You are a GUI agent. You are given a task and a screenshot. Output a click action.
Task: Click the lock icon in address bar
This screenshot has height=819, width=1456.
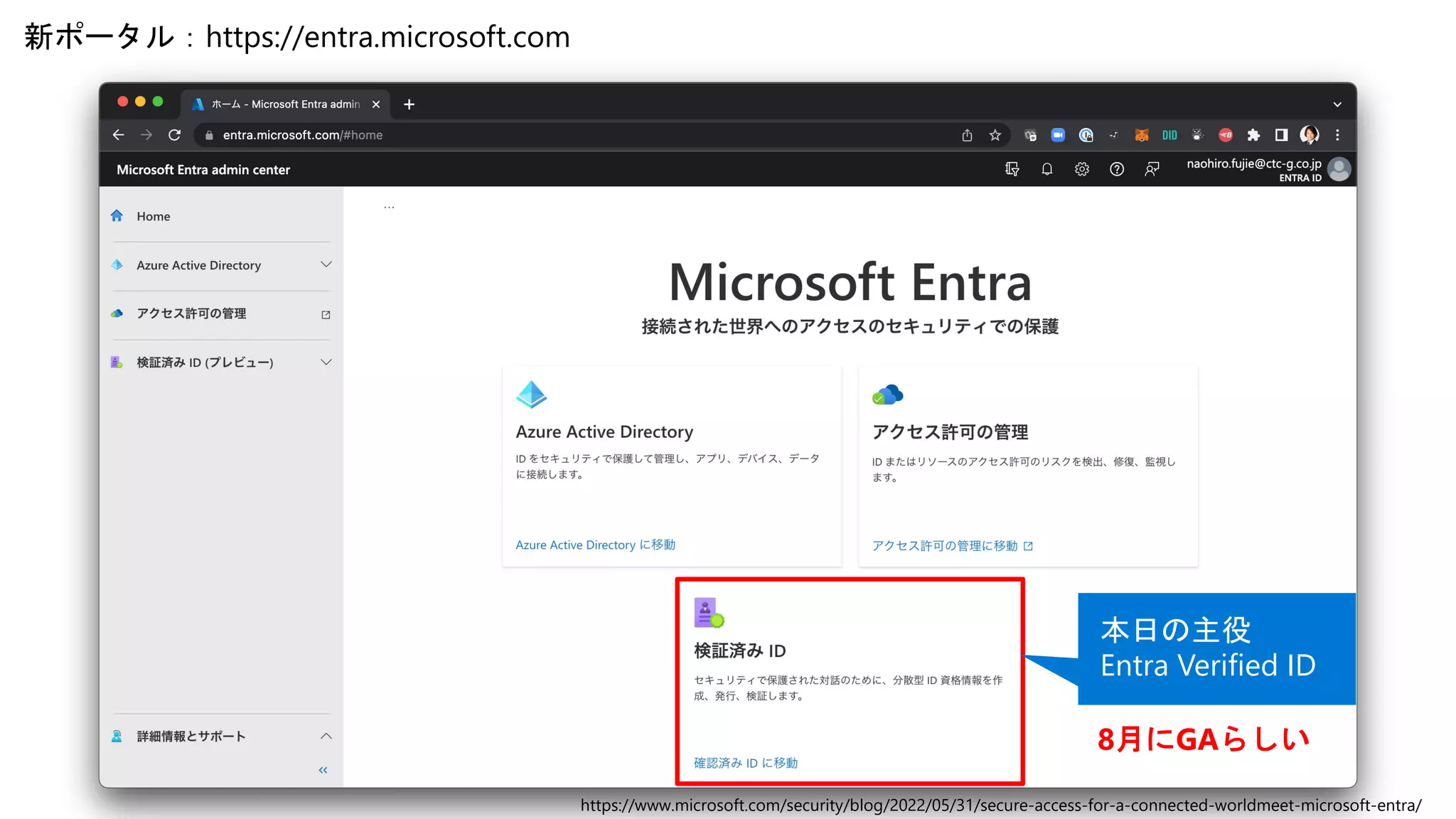pos(209,135)
